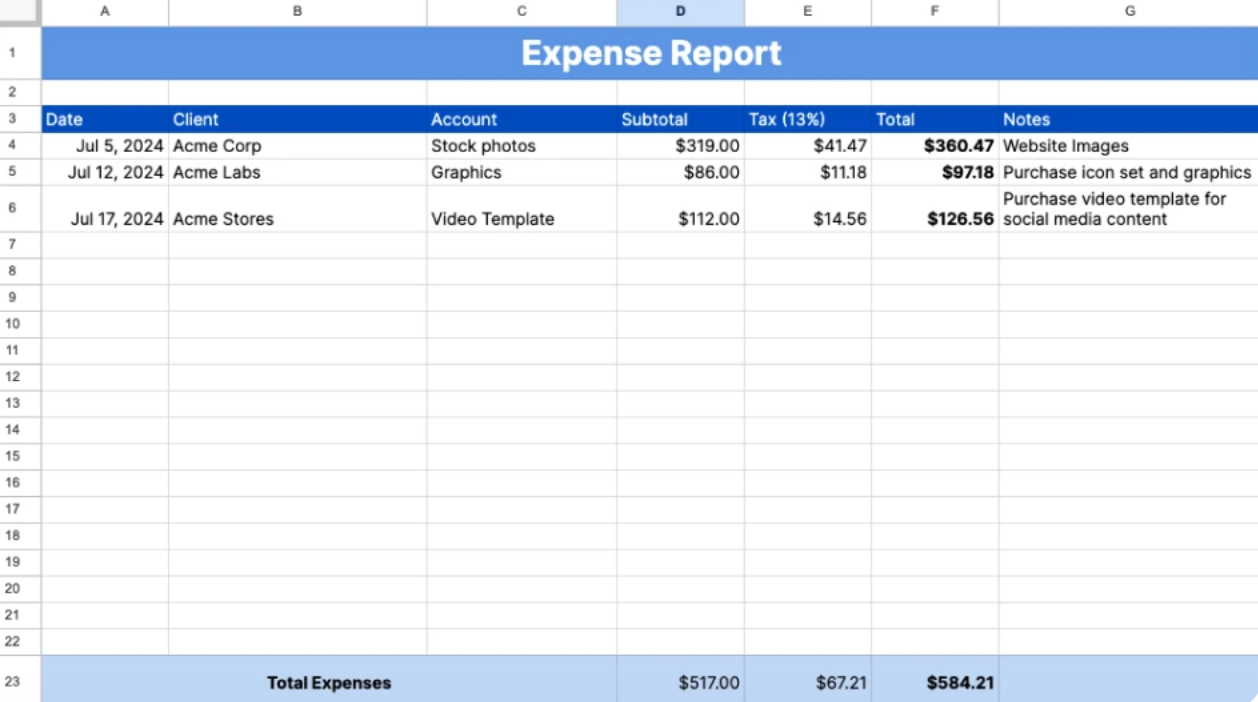Select column D header
This screenshot has width=1258, height=702.
point(680,11)
